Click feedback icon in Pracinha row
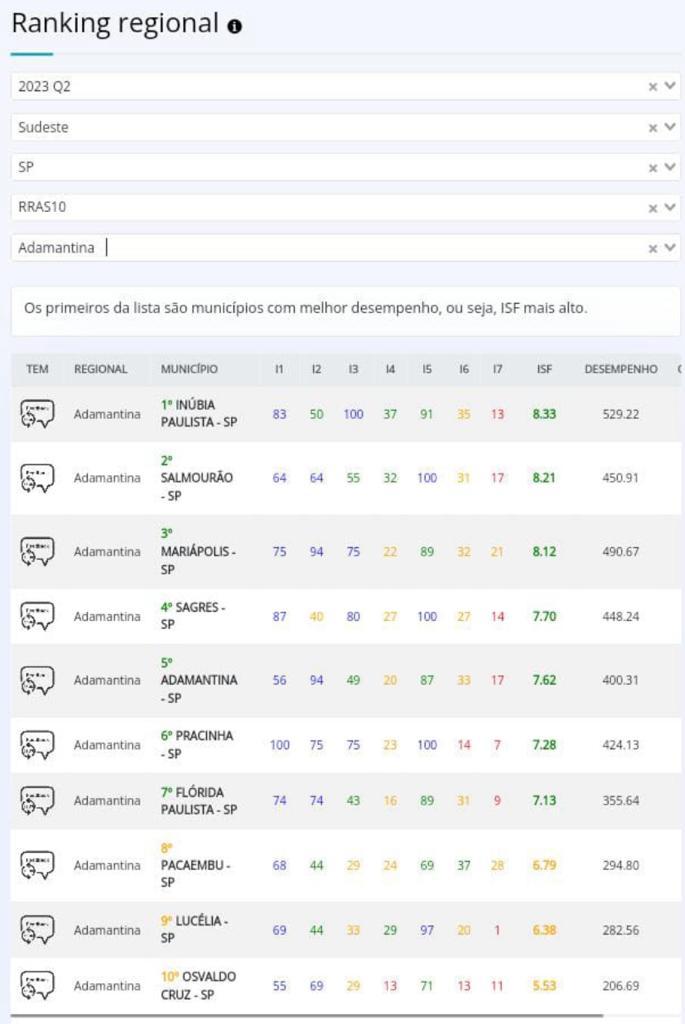Viewport: 685px width, 1024px height. click(37, 744)
